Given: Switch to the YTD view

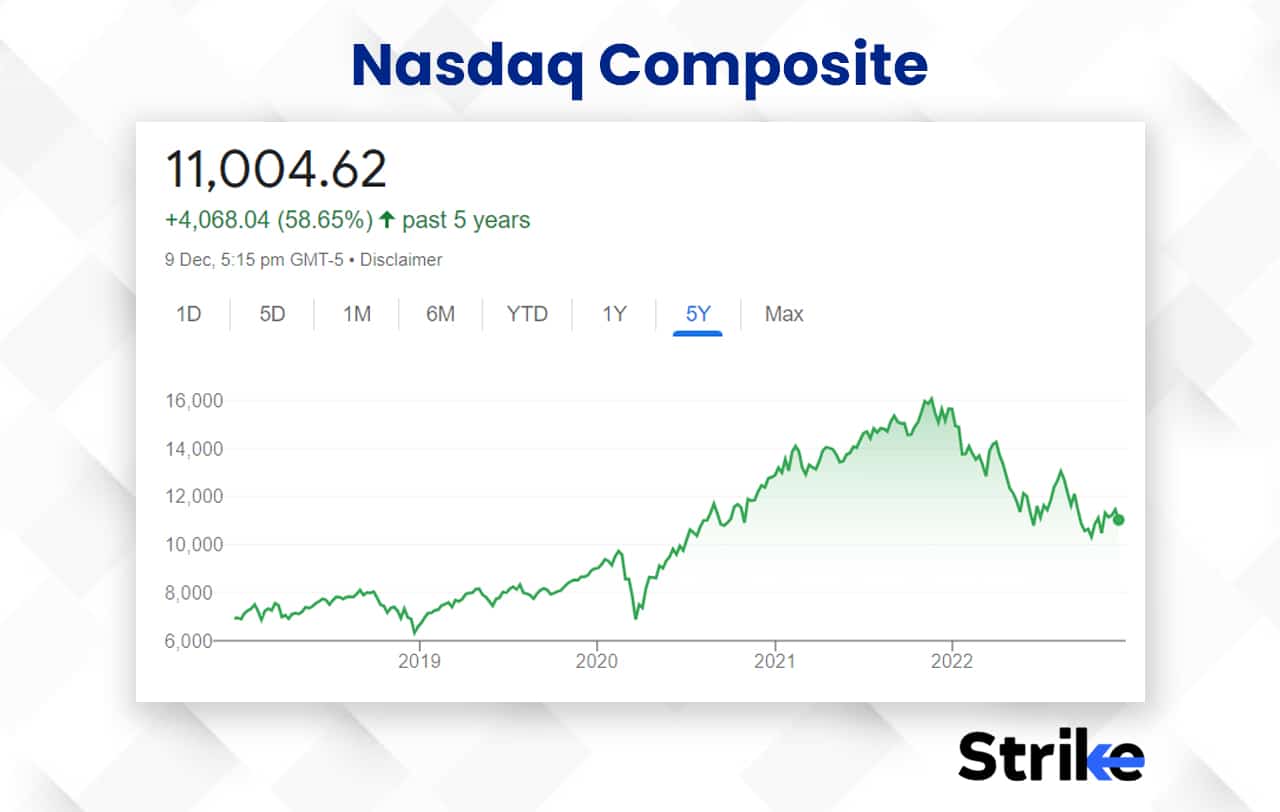Looking at the screenshot, I should pyautogui.click(x=527, y=314).
